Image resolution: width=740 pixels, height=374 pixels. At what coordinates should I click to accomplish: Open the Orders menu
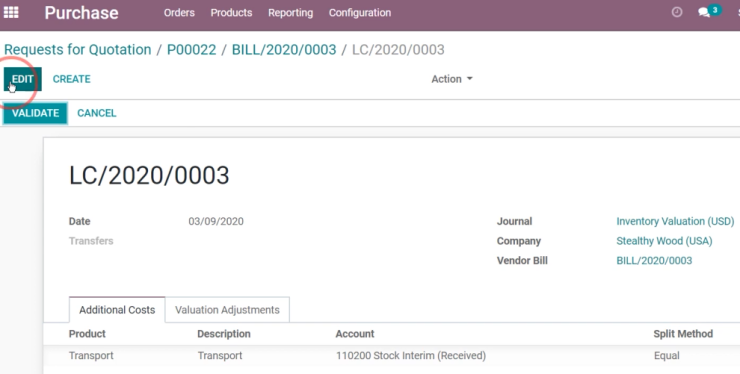[179, 13]
